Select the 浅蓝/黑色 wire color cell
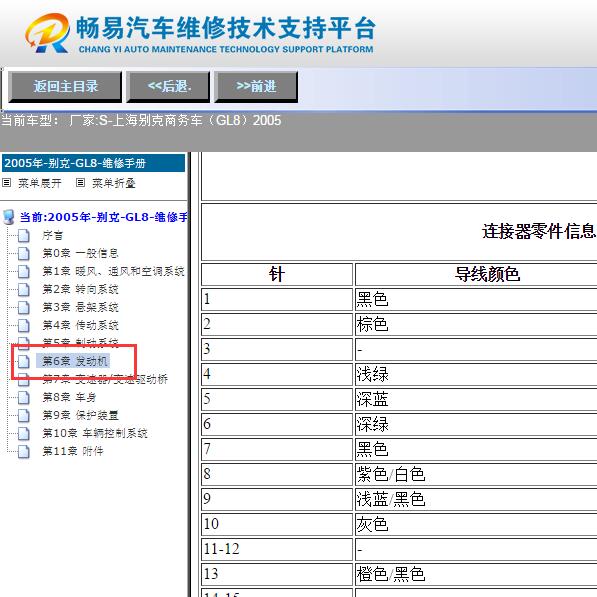This screenshot has height=597, width=597. point(476,499)
